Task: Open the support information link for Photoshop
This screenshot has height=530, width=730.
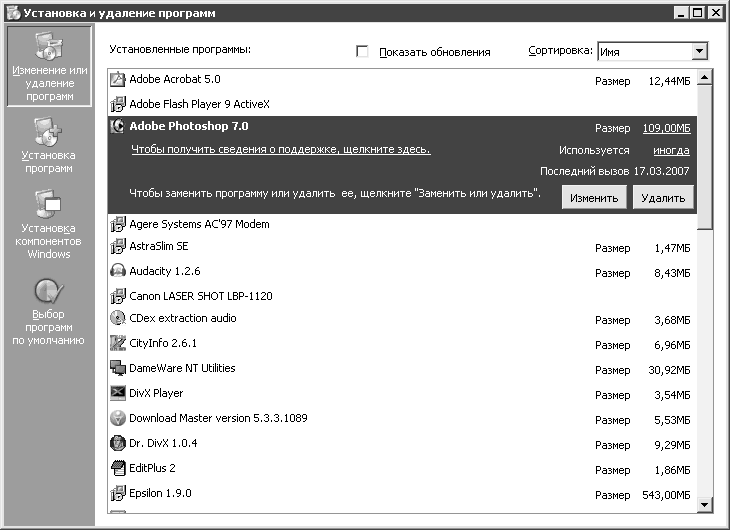Action: (281, 149)
